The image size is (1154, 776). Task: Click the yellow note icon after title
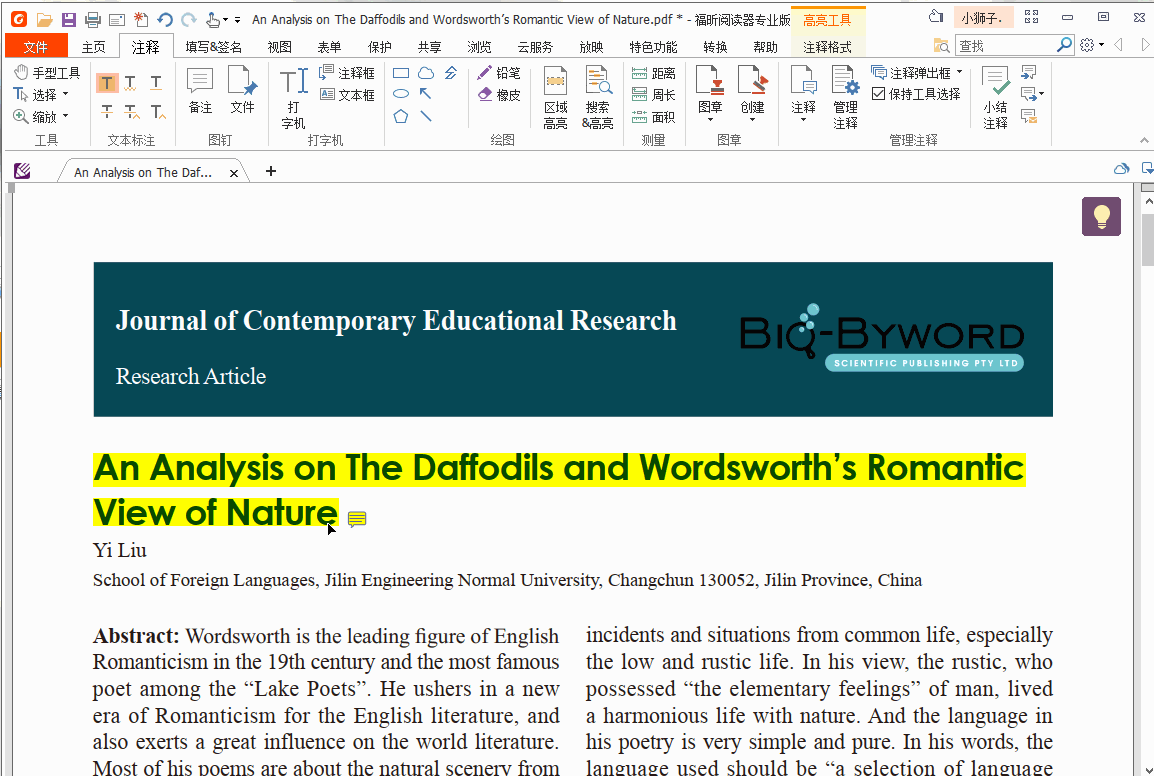(357, 519)
